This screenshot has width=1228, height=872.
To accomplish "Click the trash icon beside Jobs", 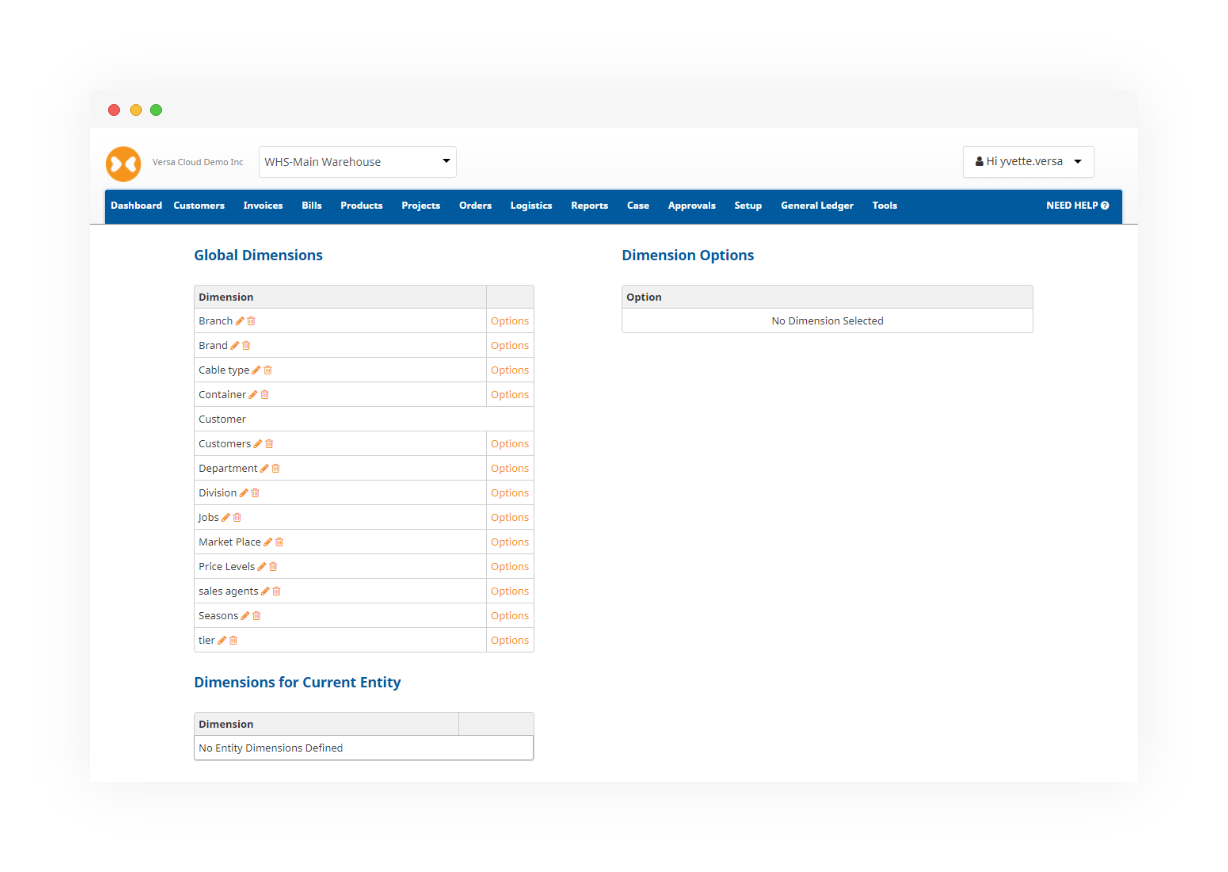I will point(237,518).
